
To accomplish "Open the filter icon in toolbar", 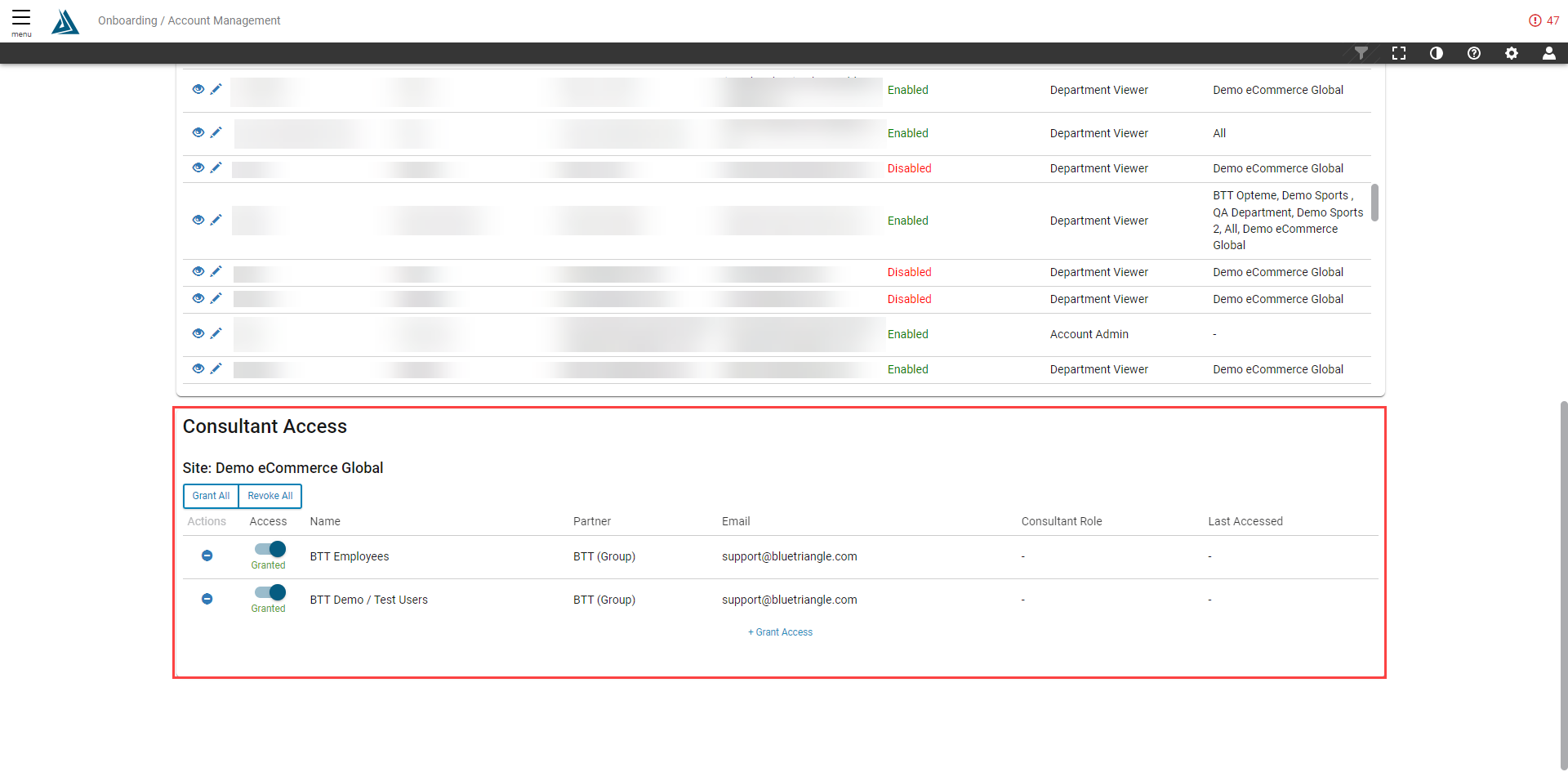I will point(1361,53).
